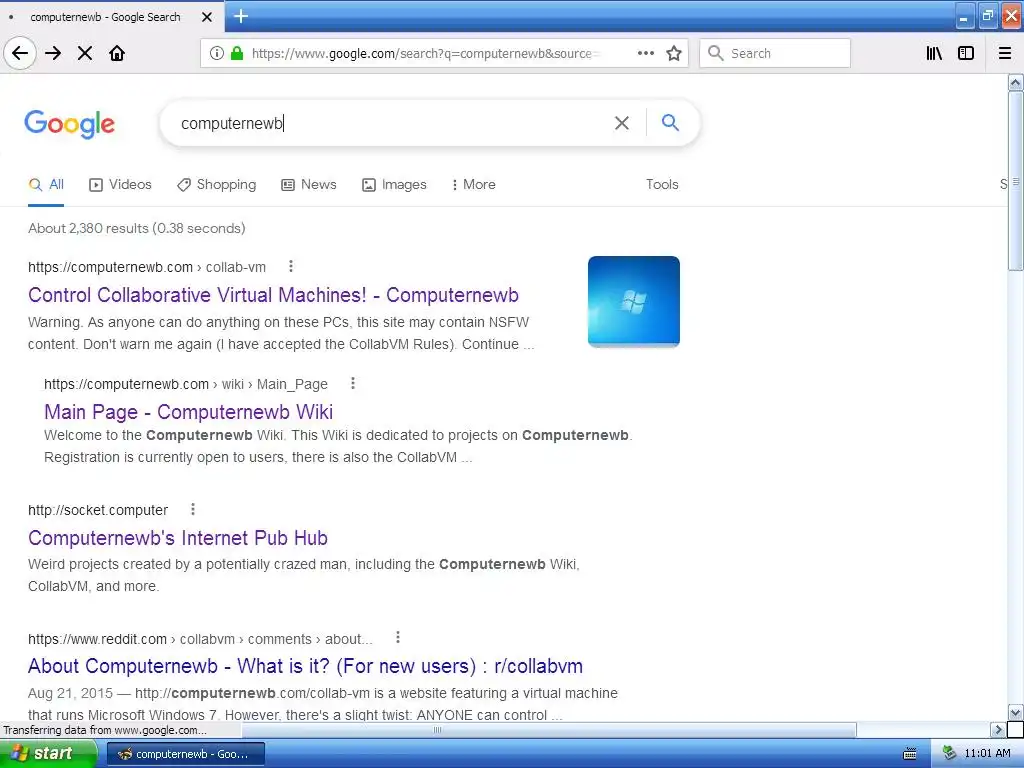Open Control Collaborative Virtual Machines link
The image size is (1024, 768).
[x=274, y=295]
